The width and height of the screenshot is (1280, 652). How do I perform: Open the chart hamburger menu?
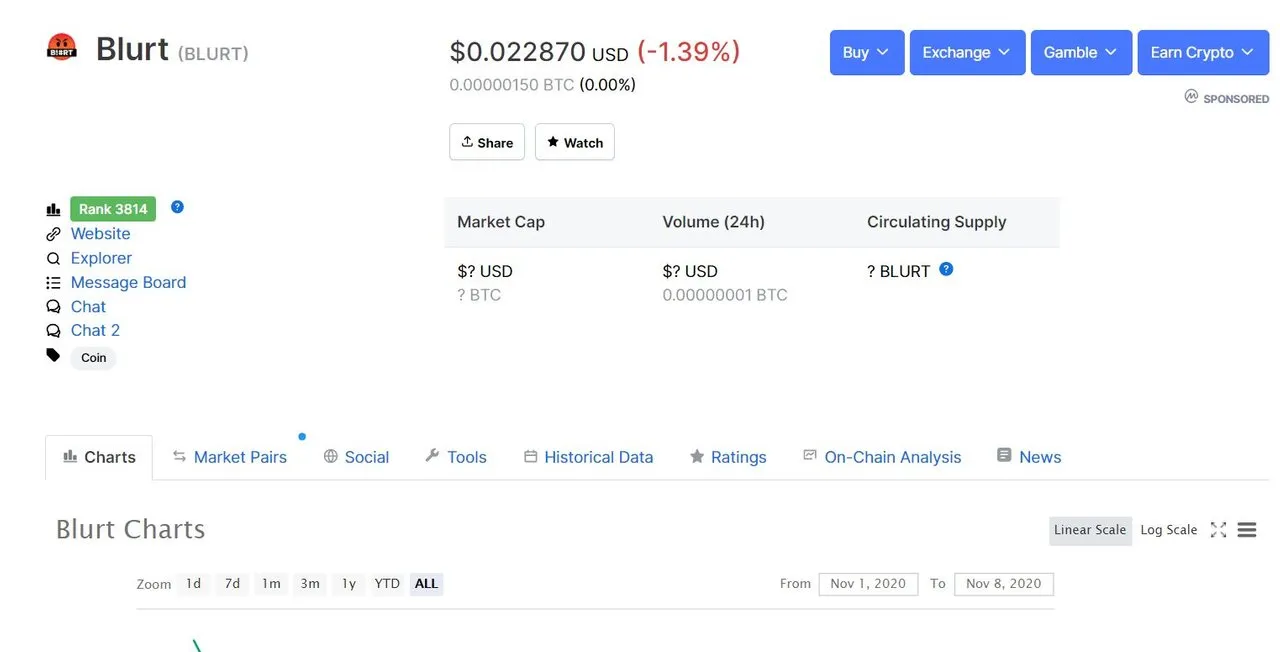1247,530
